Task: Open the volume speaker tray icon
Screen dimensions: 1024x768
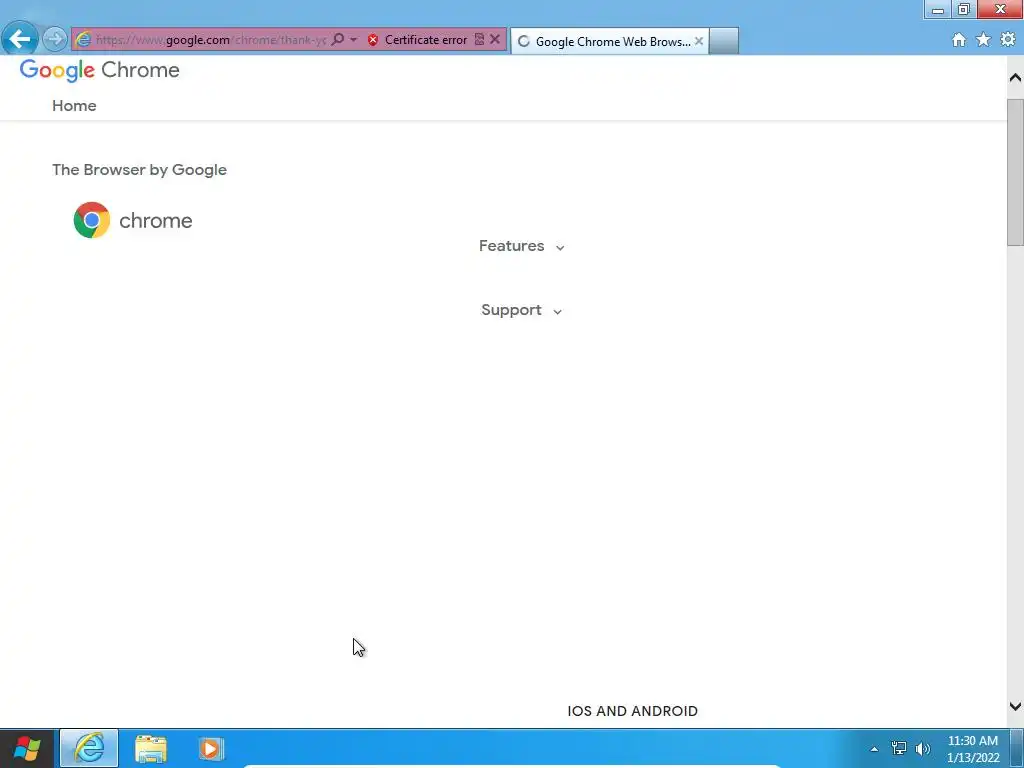Action: 923,748
